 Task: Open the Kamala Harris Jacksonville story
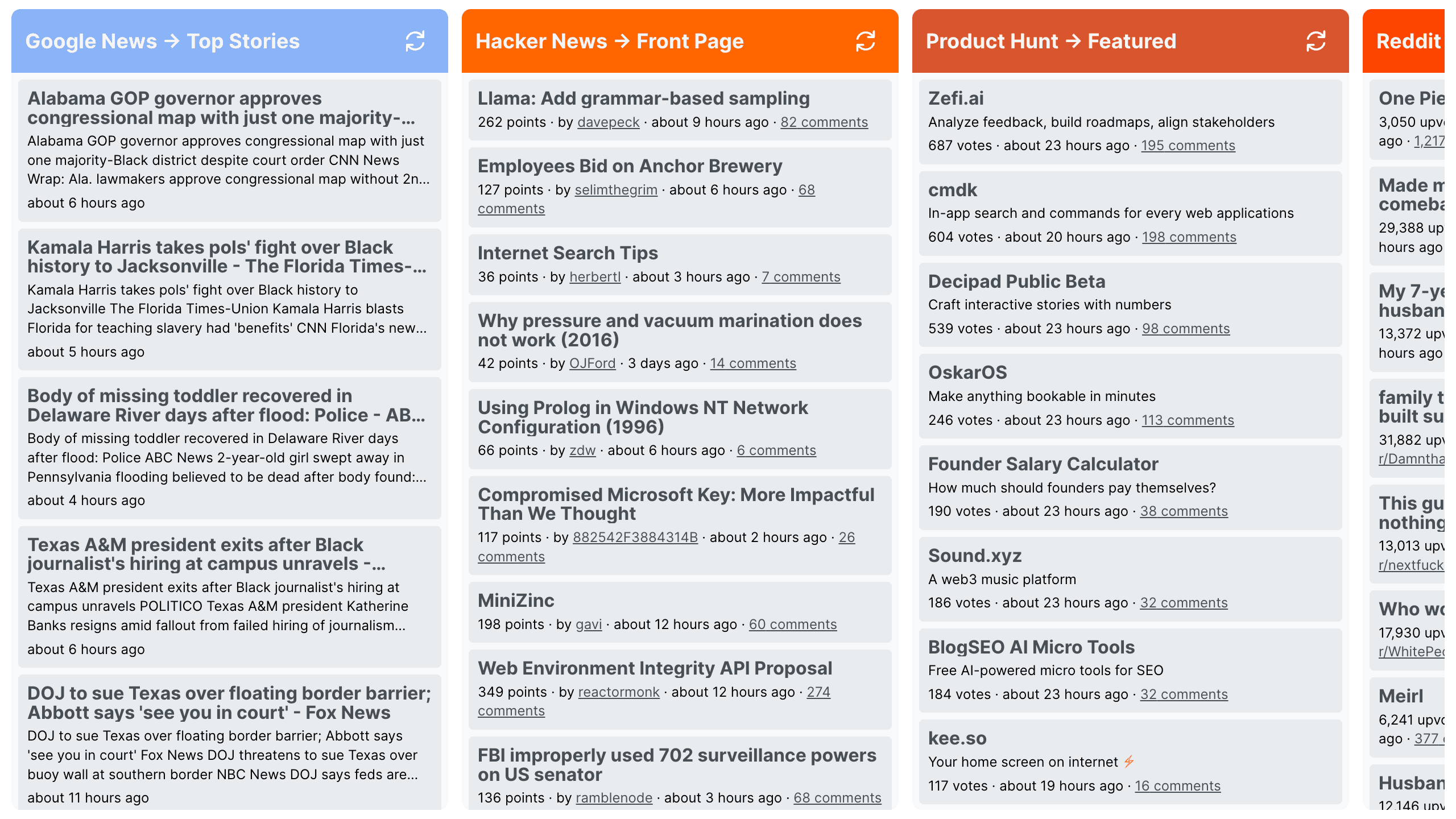227,257
